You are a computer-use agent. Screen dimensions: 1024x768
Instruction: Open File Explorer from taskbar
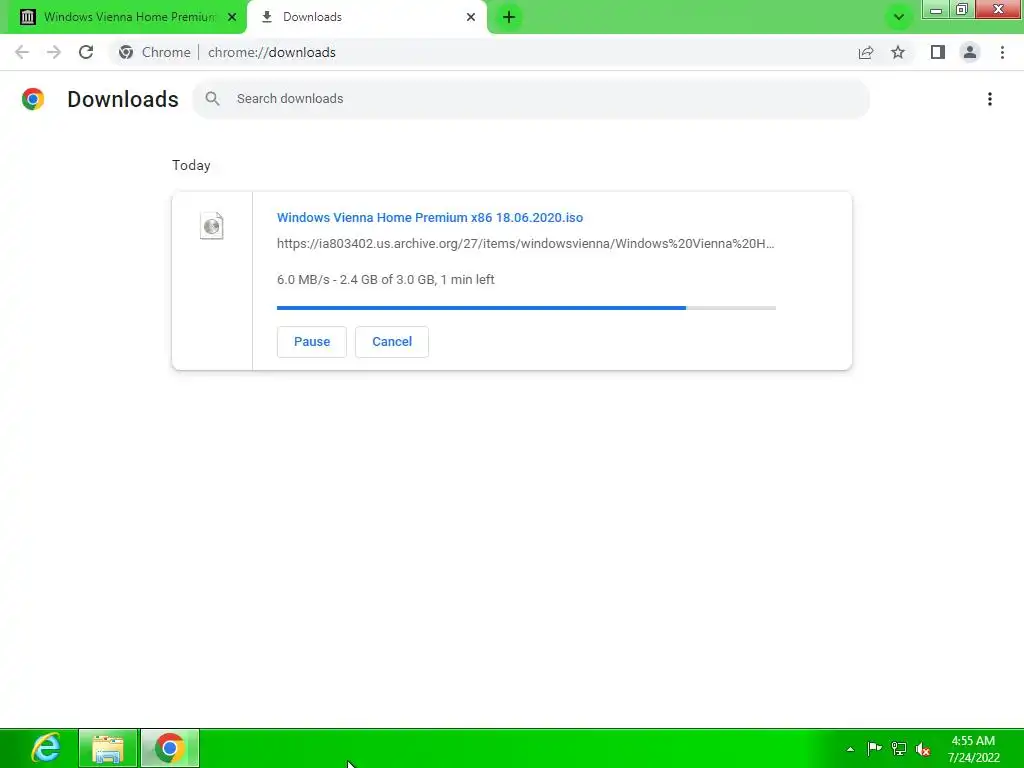tap(108, 748)
